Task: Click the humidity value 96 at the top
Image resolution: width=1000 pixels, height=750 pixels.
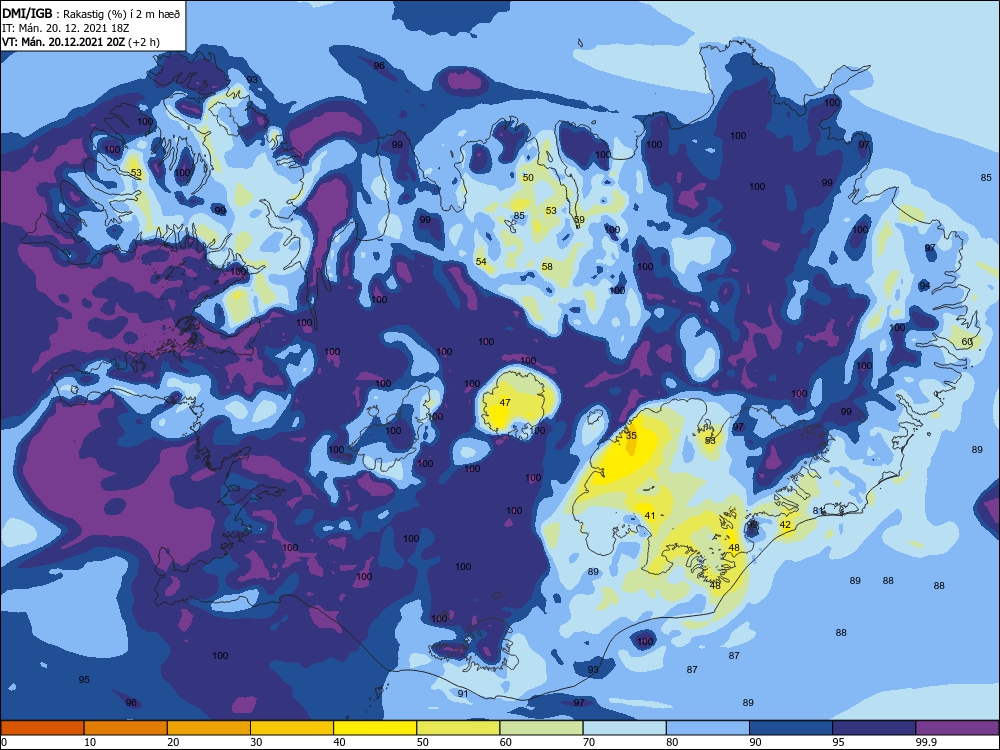Action: coord(379,66)
